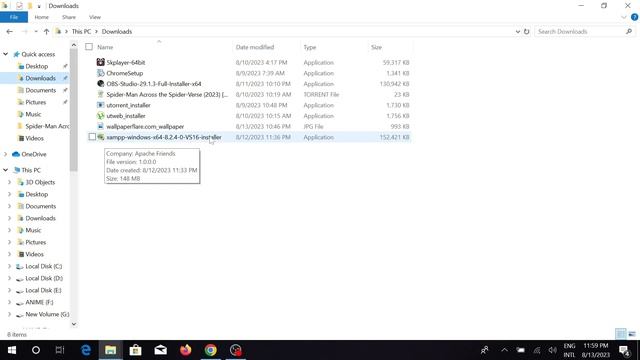
Task: Expand the ribbon chevron
Action: [x=624, y=17]
